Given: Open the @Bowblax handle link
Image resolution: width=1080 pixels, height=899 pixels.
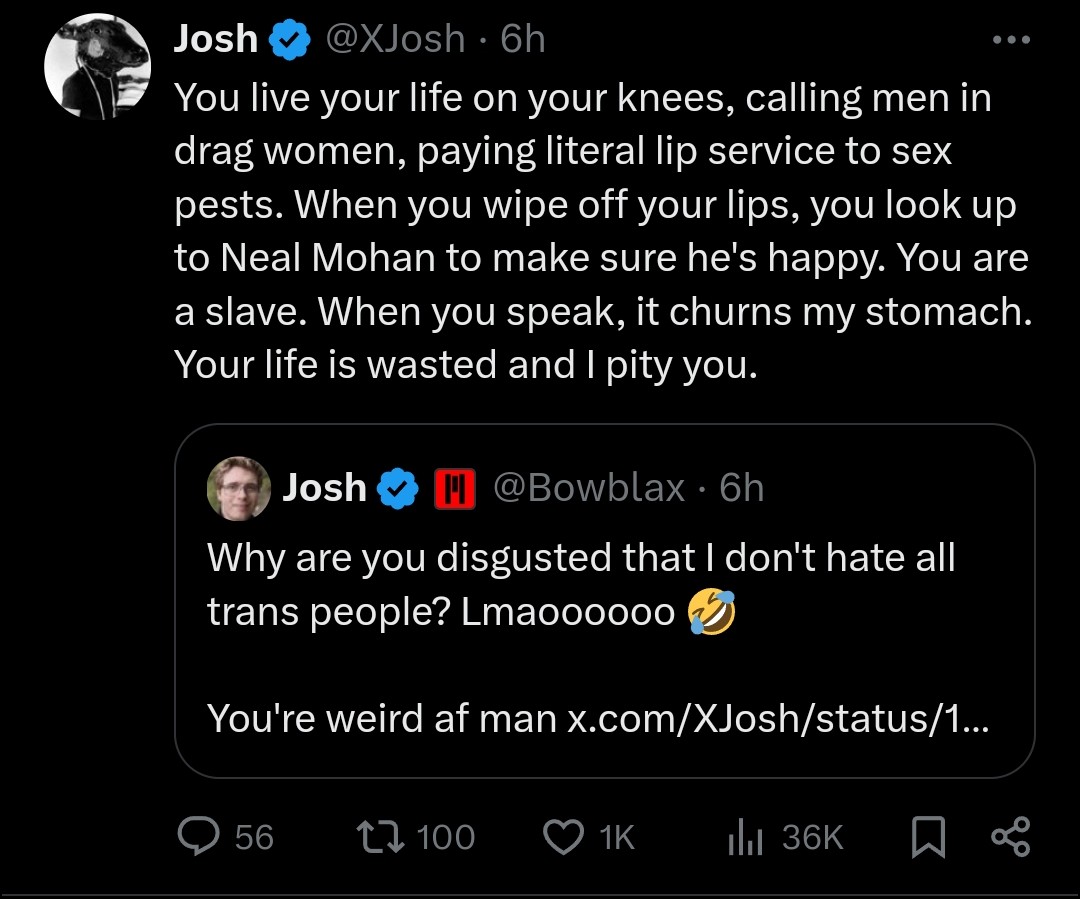Looking at the screenshot, I should pyautogui.click(x=590, y=488).
